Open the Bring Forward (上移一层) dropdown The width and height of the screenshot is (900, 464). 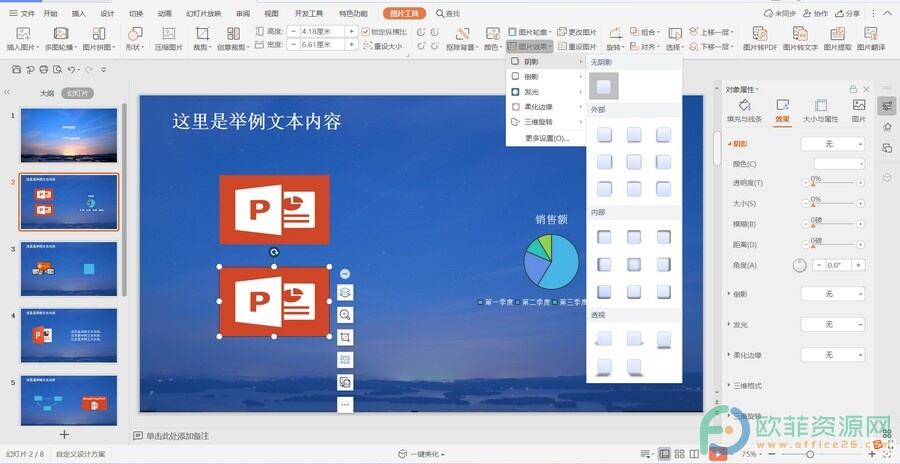tap(712, 32)
